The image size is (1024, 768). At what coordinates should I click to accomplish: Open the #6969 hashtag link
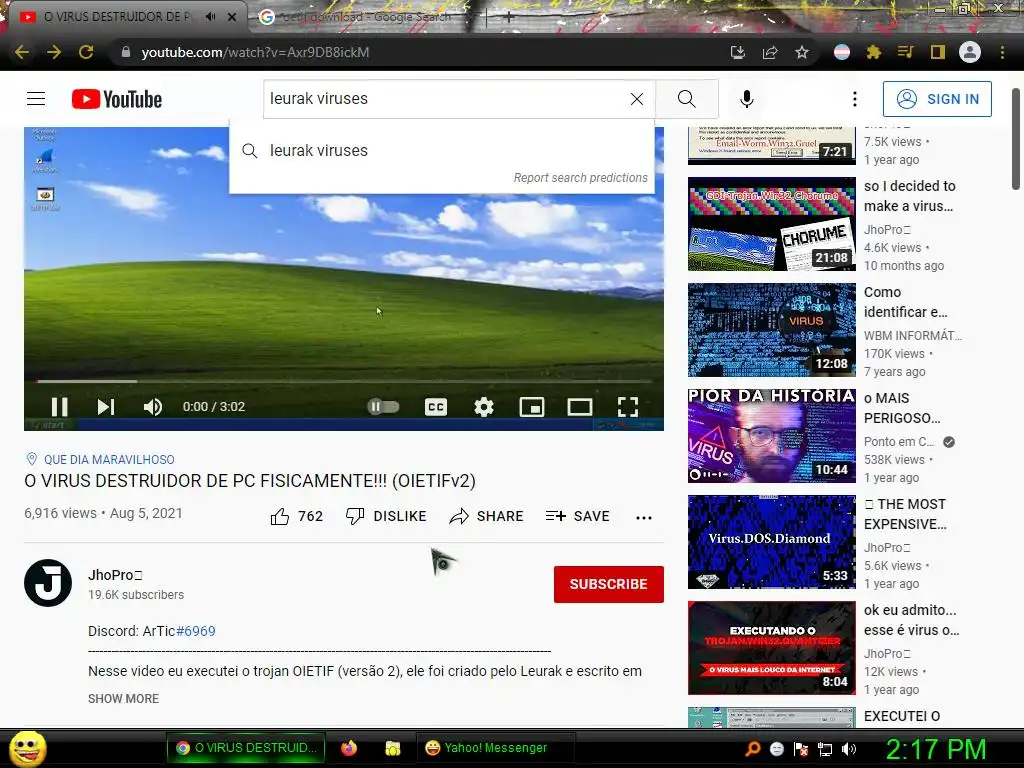[x=196, y=632]
